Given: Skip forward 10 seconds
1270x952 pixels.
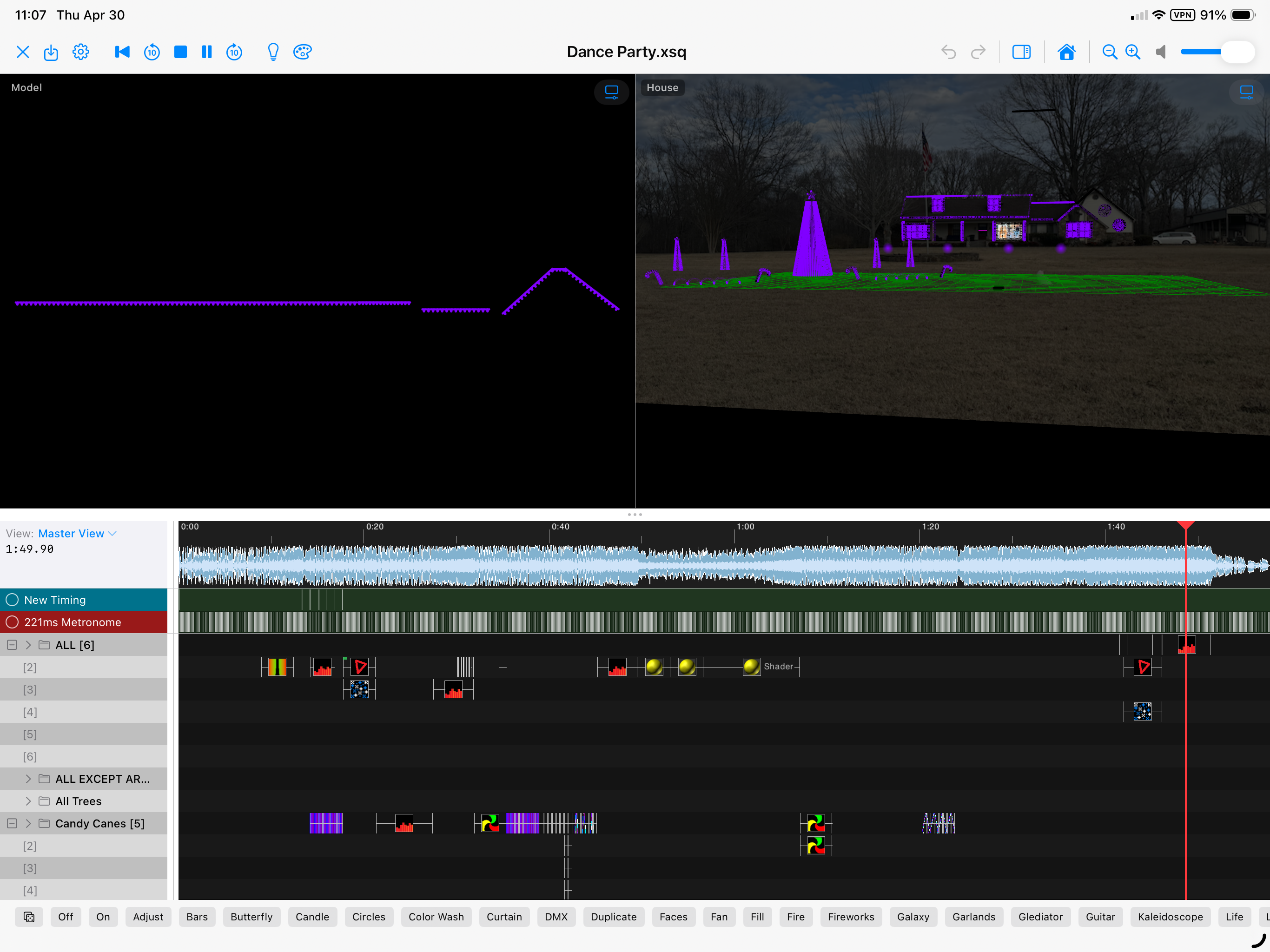Looking at the screenshot, I should tap(234, 52).
